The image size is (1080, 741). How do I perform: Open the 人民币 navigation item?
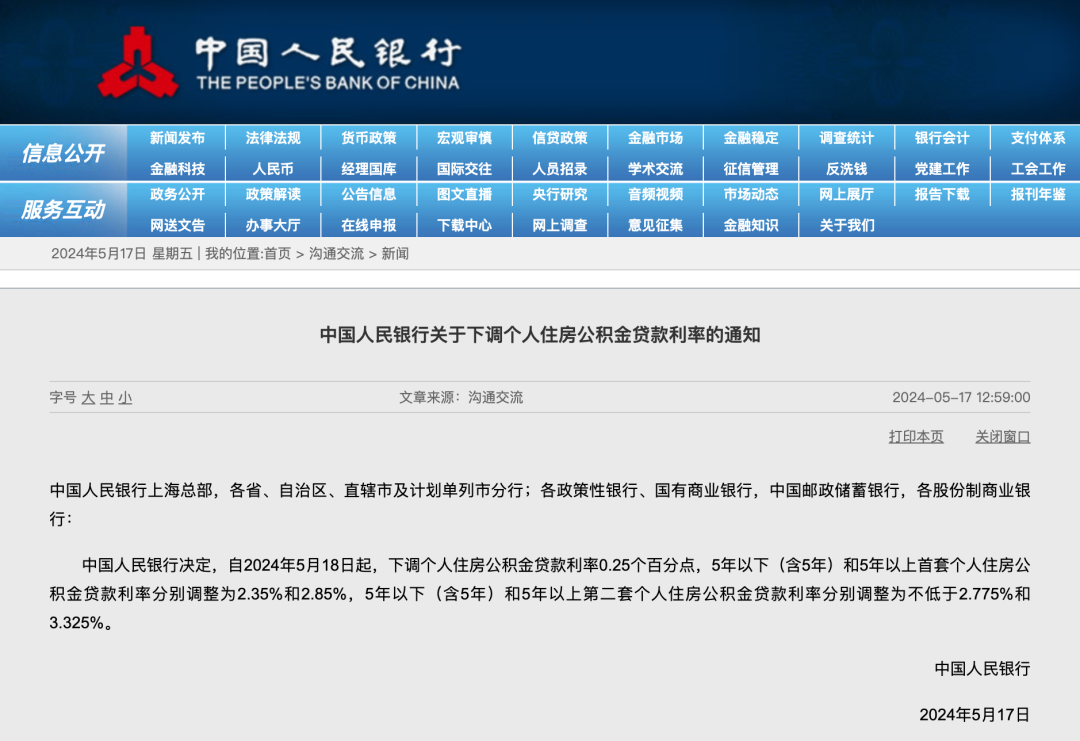point(273,169)
